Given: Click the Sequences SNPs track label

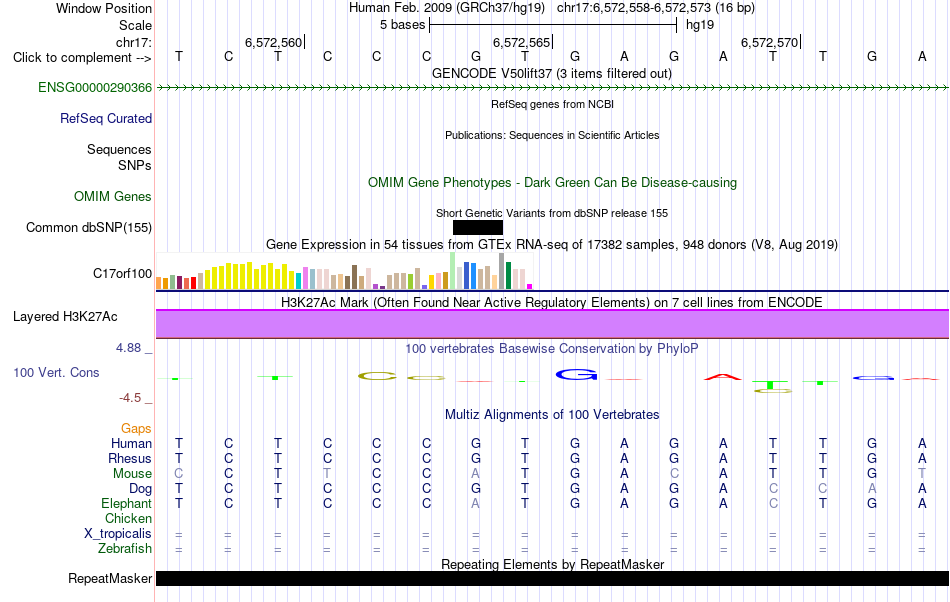Looking at the screenshot, I should click(x=119, y=157).
